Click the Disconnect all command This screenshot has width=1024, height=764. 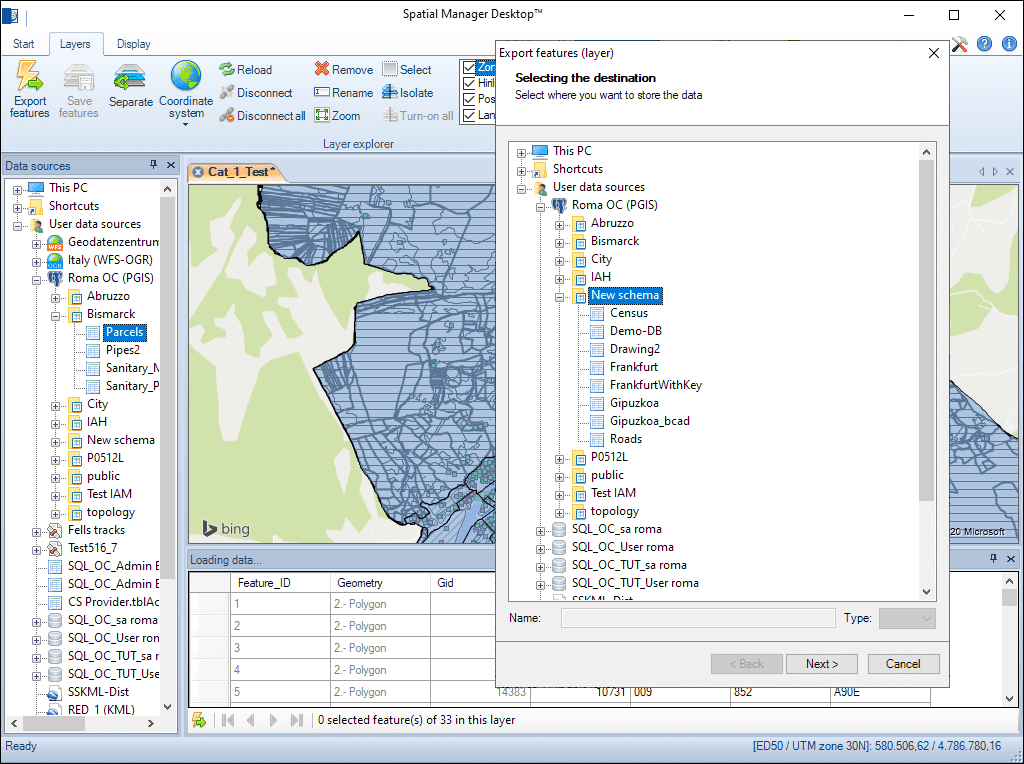pyautogui.click(x=263, y=116)
